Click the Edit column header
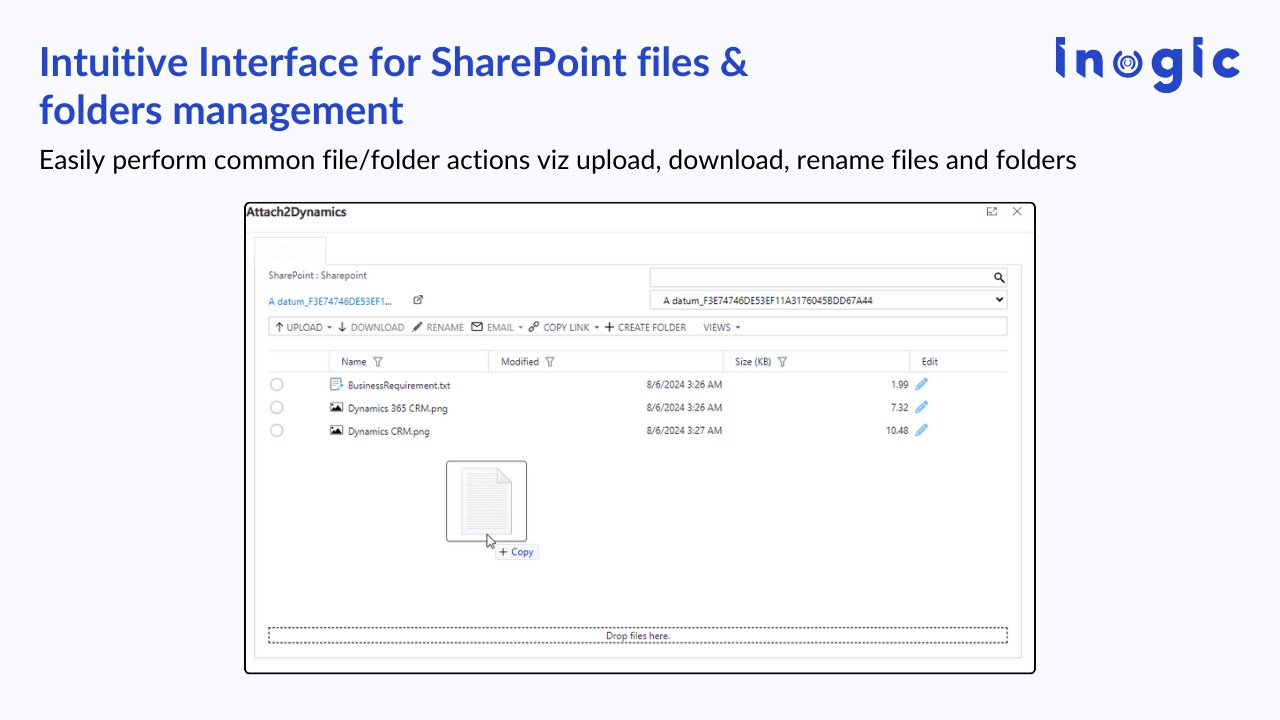This screenshot has width=1280, height=720. coord(930,362)
